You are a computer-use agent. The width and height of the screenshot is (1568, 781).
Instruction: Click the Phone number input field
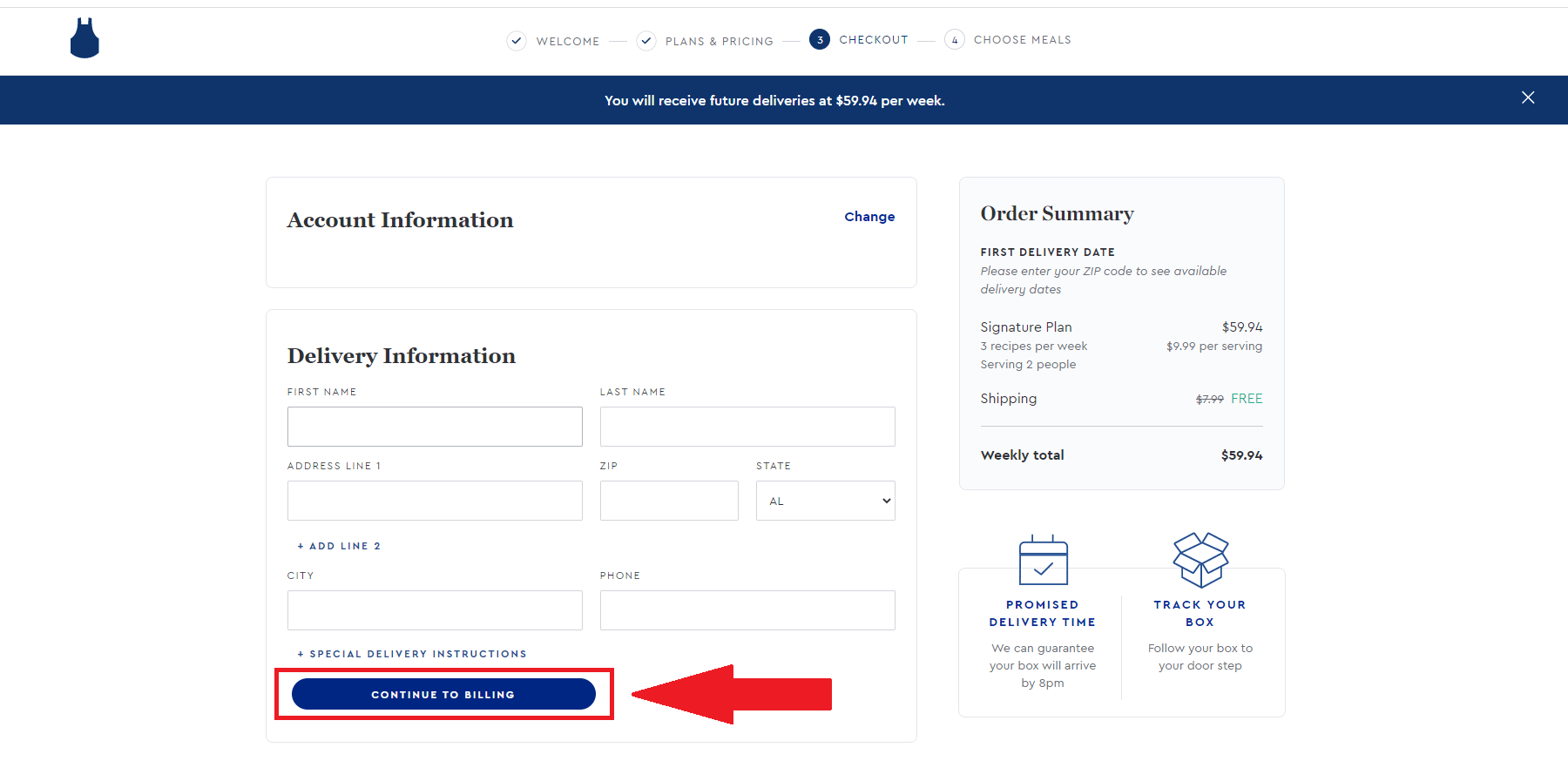[x=747, y=610]
